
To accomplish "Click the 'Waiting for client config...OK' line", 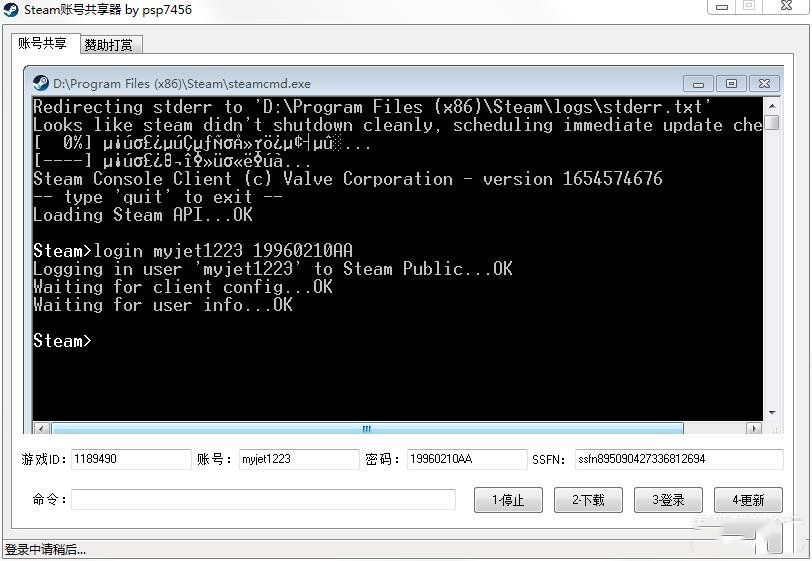I will (x=183, y=286).
